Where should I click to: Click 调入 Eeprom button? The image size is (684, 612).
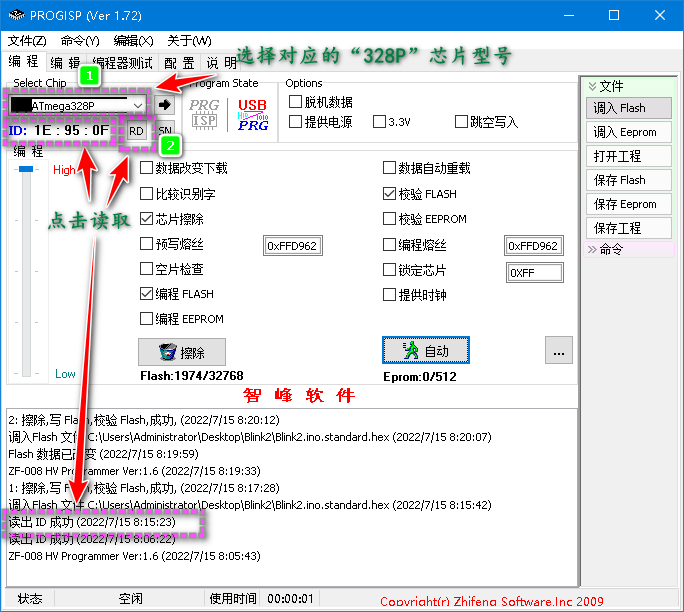[x=629, y=132]
